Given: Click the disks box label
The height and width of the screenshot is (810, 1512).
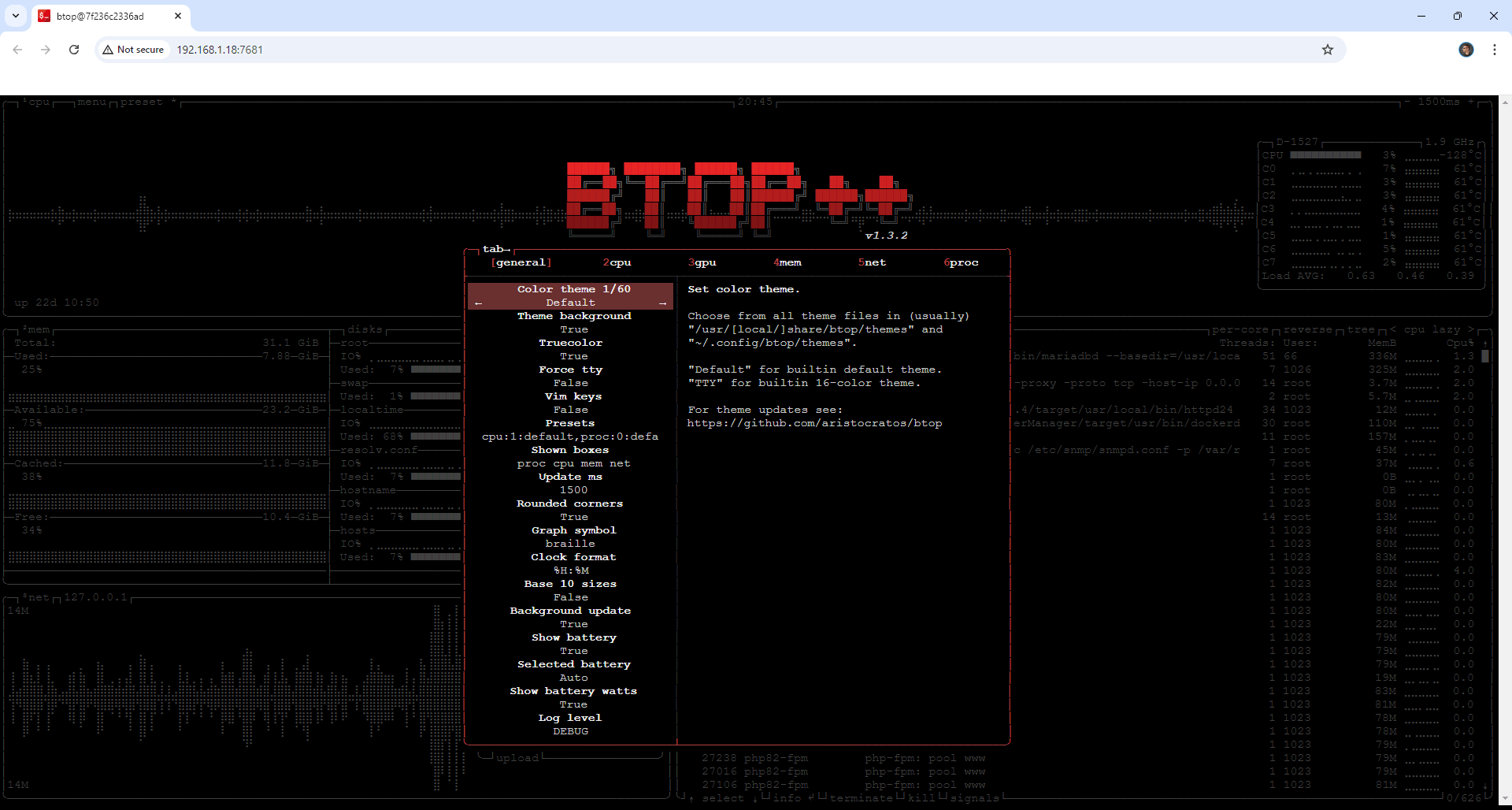Looking at the screenshot, I should pos(365,329).
